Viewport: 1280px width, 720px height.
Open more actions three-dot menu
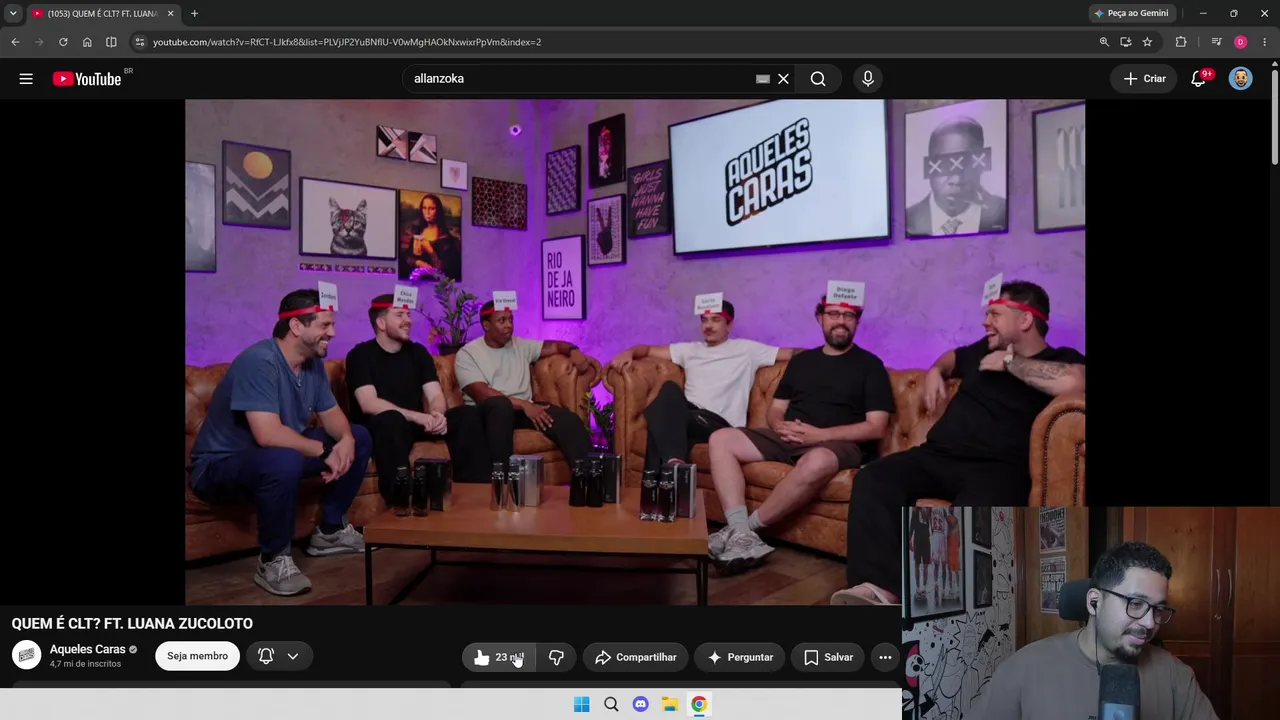click(x=885, y=657)
